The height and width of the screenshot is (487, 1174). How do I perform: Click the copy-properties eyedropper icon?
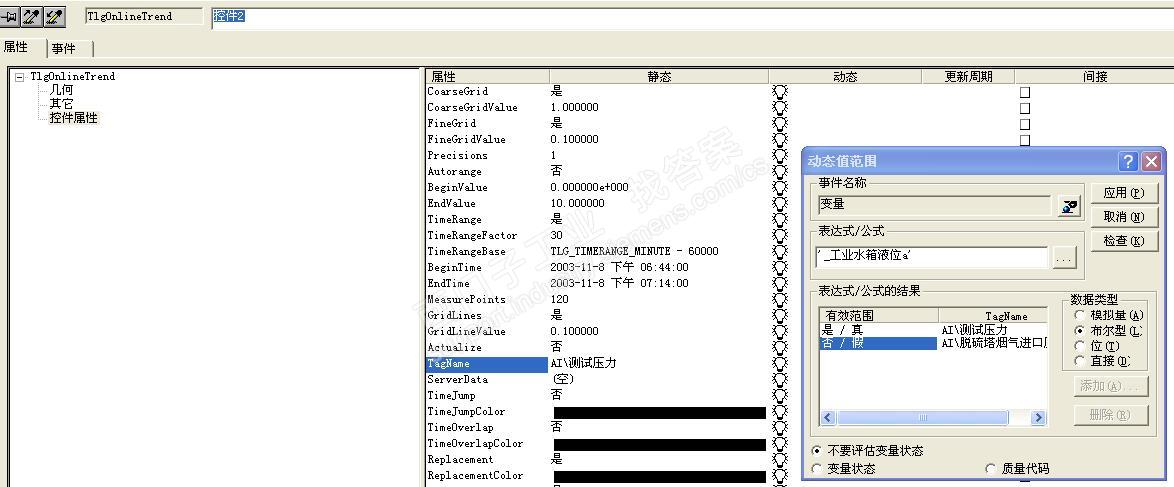point(31,16)
